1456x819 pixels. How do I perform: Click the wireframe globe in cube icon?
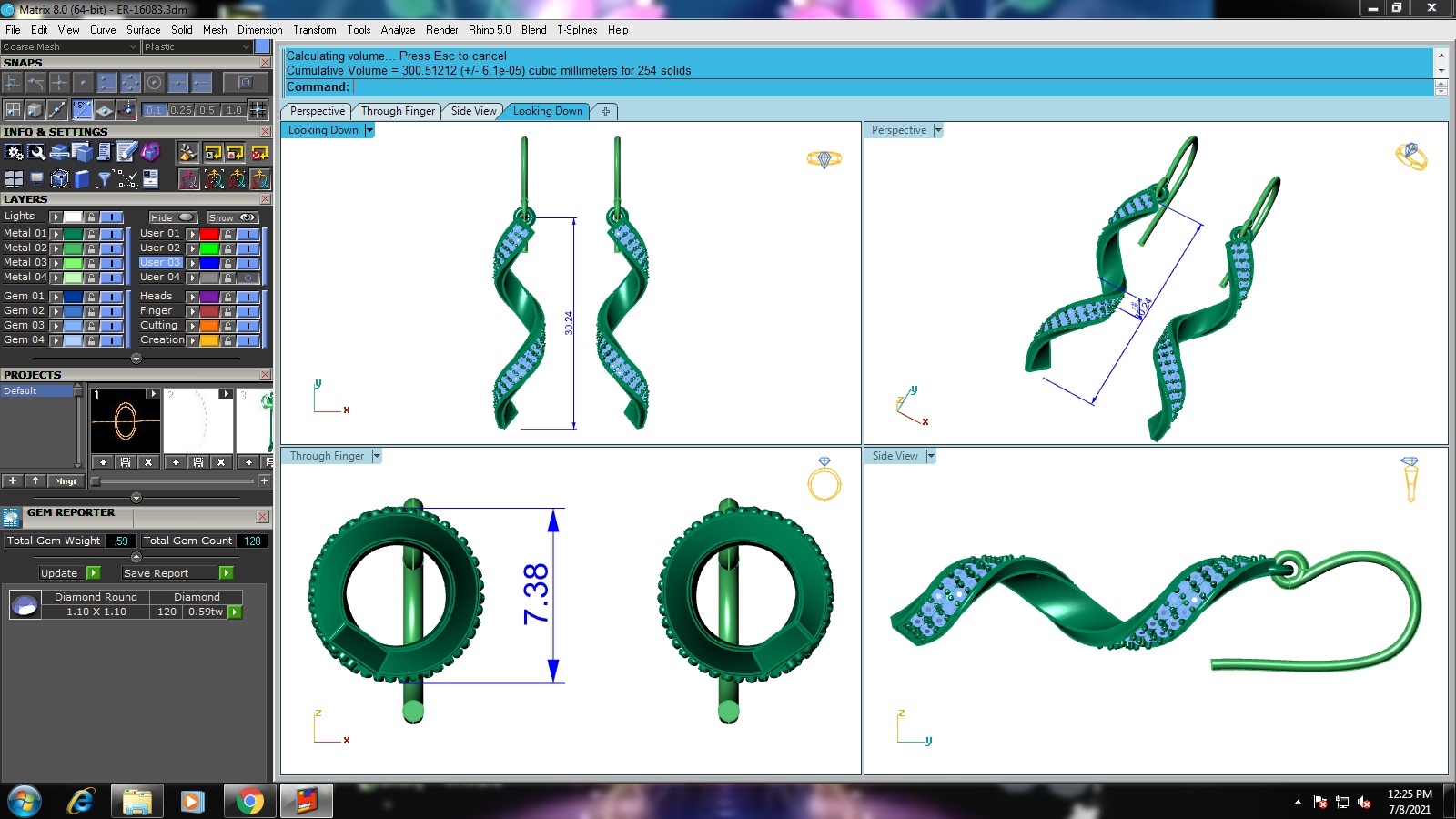[60, 179]
